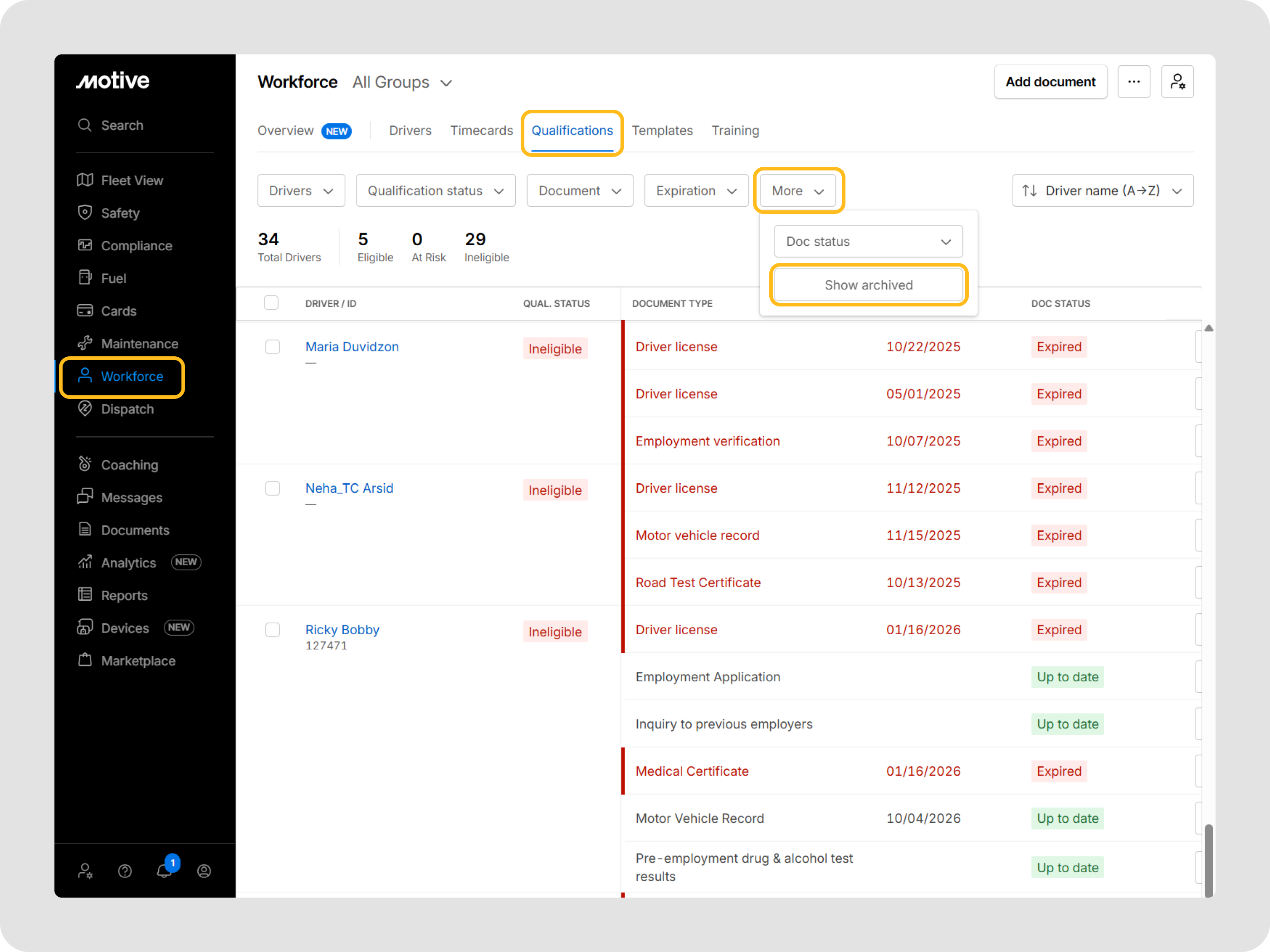The height and width of the screenshot is (952, 1270).
Task: Click the sidebar Search field
Action: [122, 125]
